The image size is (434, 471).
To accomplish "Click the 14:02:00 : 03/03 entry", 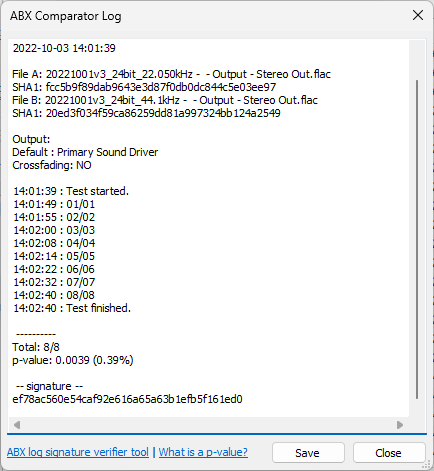I will pos(54,230).
